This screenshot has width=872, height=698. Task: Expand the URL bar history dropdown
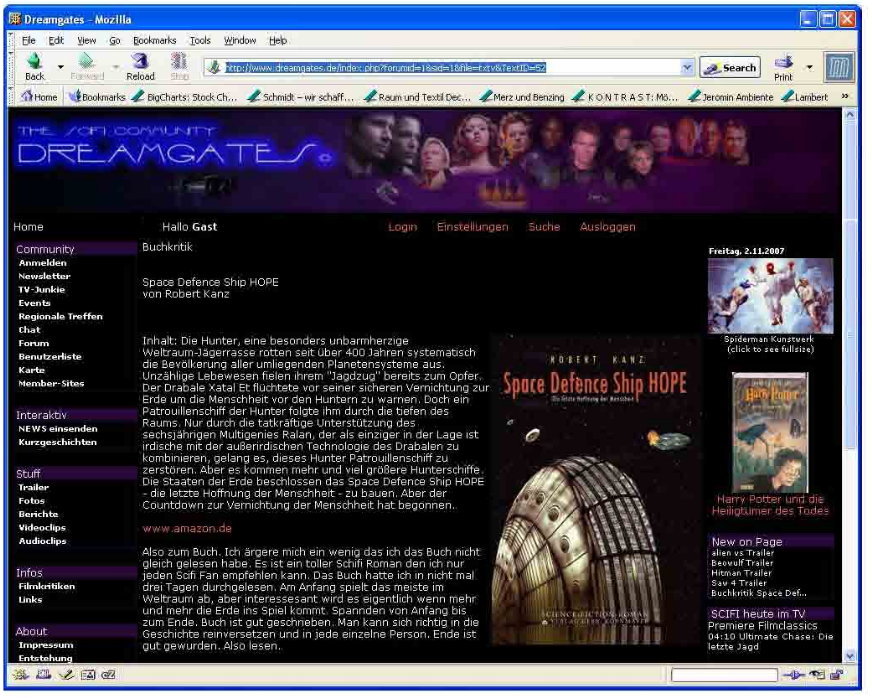click(687, 67)
